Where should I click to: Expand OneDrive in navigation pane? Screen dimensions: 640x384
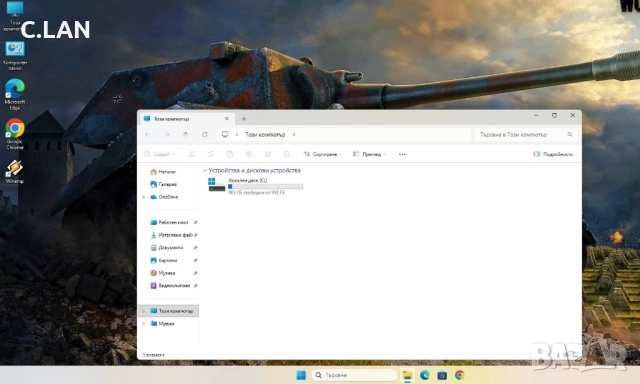coord(144,197)
